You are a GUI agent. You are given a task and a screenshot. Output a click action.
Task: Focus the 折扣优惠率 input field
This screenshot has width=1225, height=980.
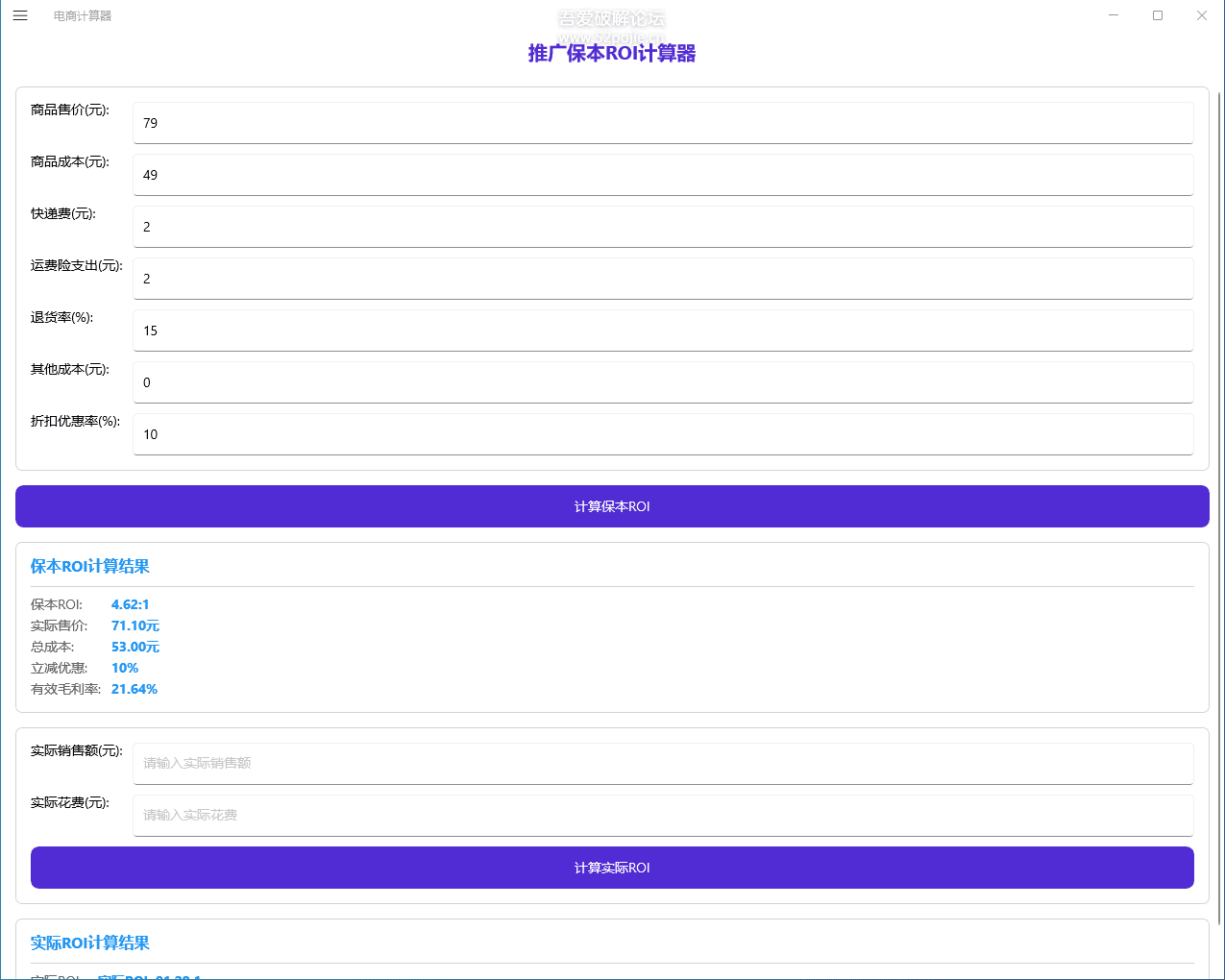coord(663,434)
